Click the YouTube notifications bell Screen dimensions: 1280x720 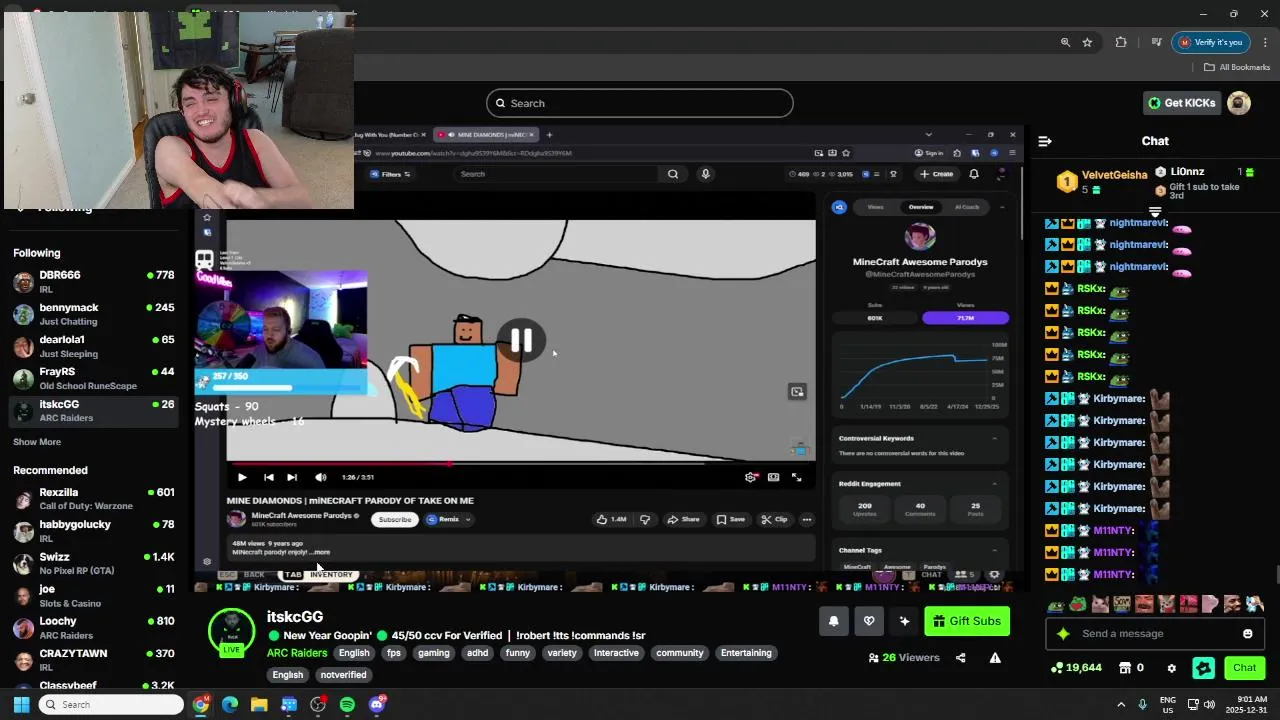pos(974,174)
